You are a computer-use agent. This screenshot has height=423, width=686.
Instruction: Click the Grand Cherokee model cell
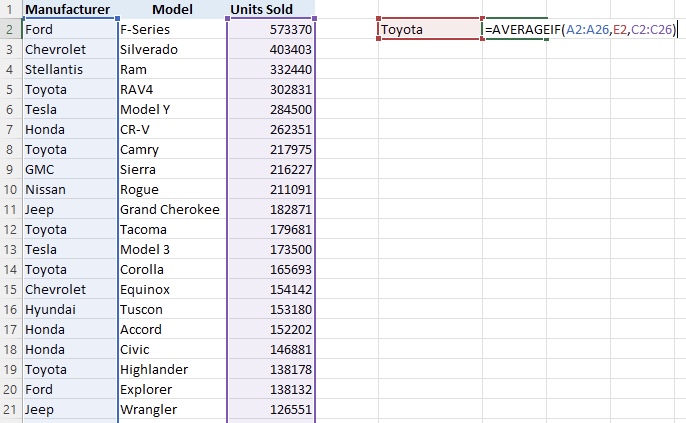(172, 210)
